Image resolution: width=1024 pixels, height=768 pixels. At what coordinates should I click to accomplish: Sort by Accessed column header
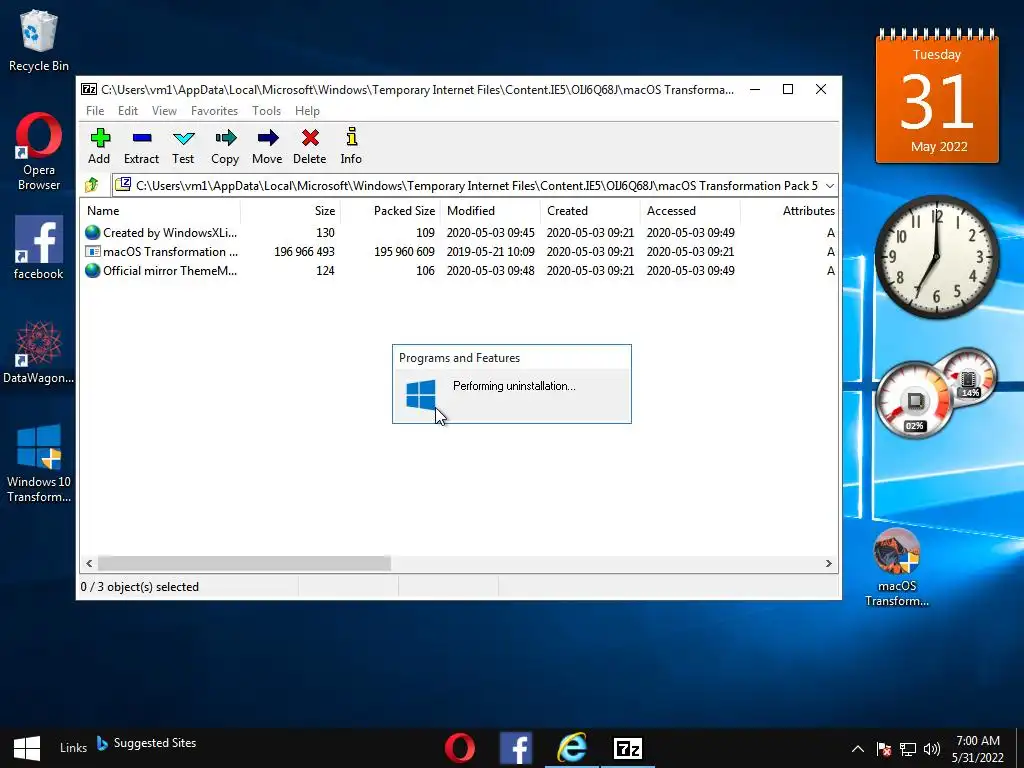(x=690, y=211)
